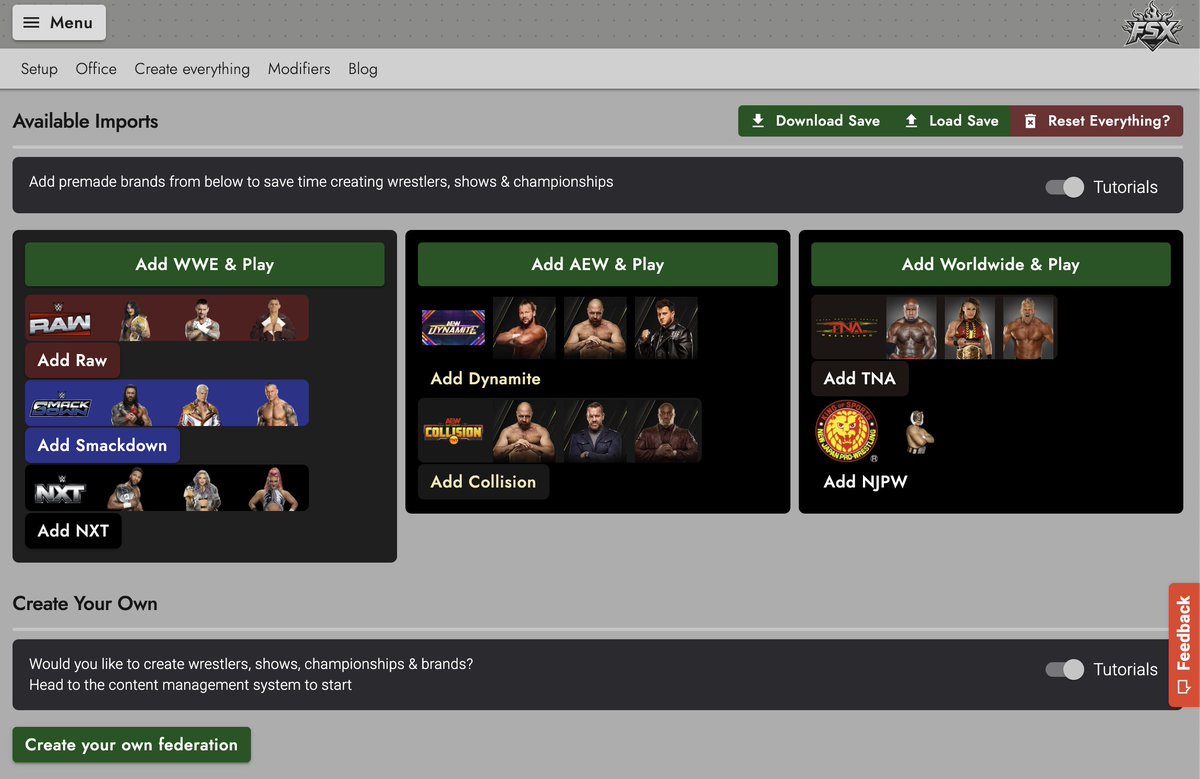This screenshot has width=1200, height=779.
Task: Toggle Tutorials switch in Available Imports
Action: pos(1064,187)
